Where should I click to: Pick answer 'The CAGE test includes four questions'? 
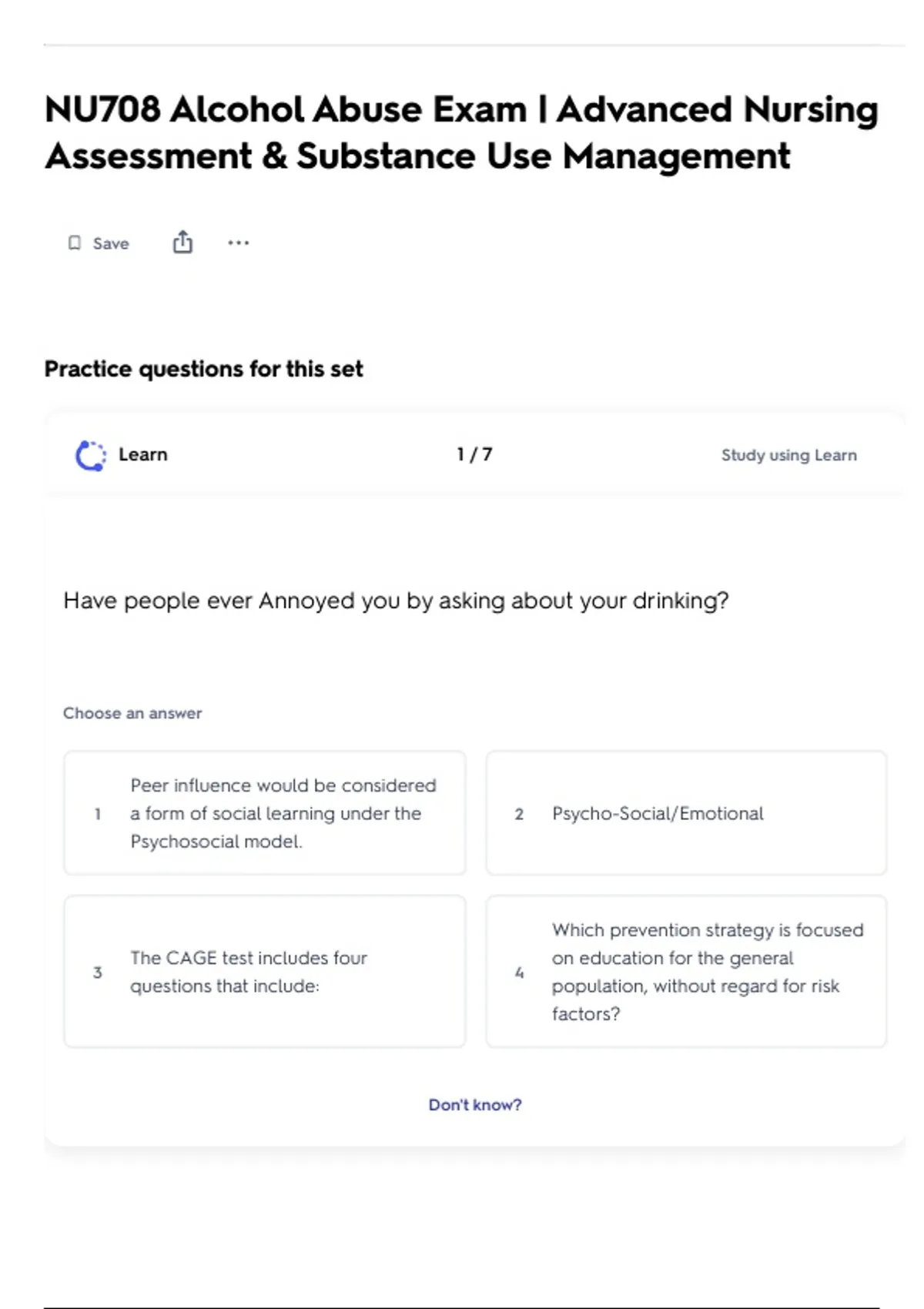click(x=265, y=971)
